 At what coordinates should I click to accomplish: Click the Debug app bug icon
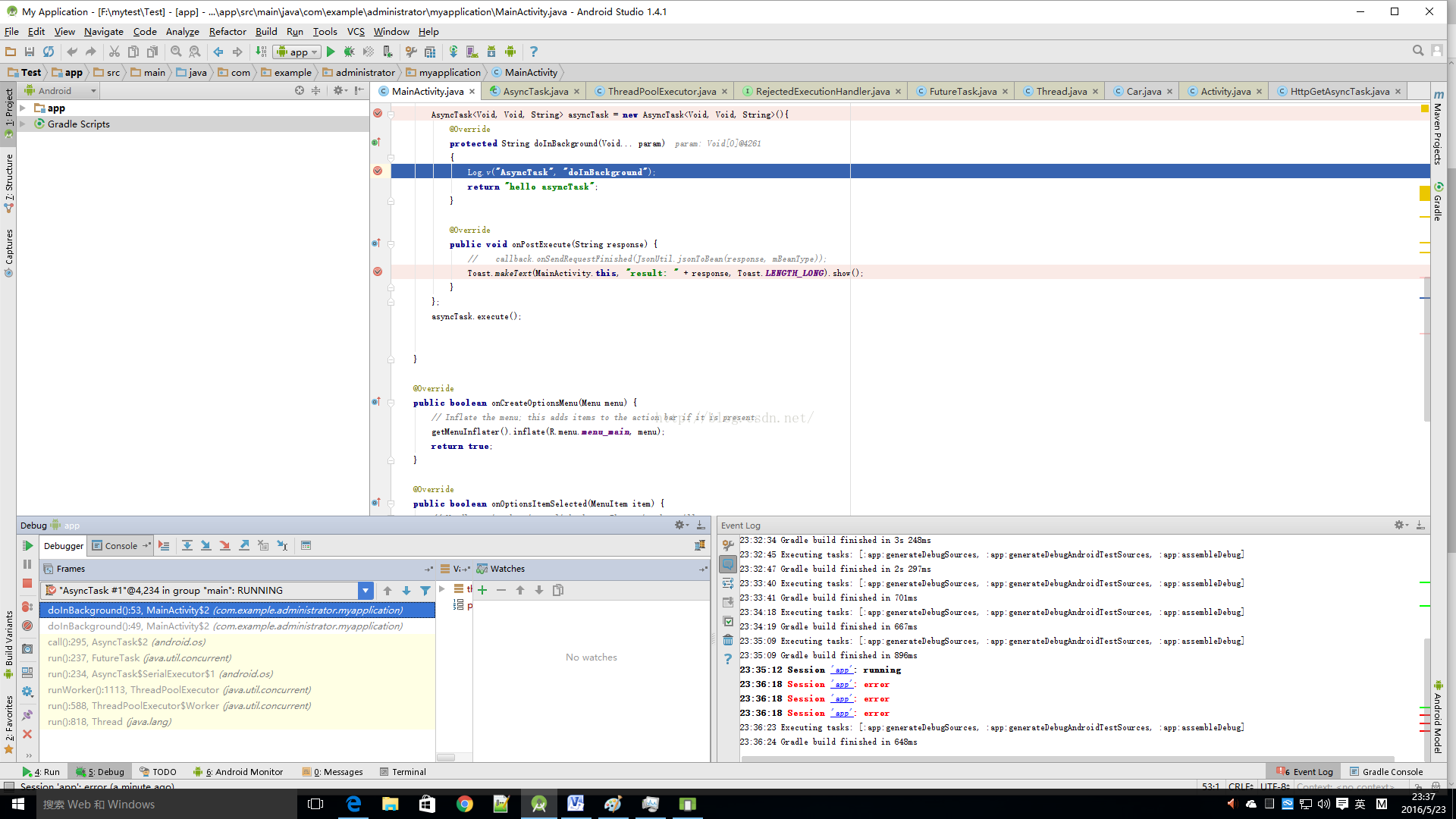[349, 52]
